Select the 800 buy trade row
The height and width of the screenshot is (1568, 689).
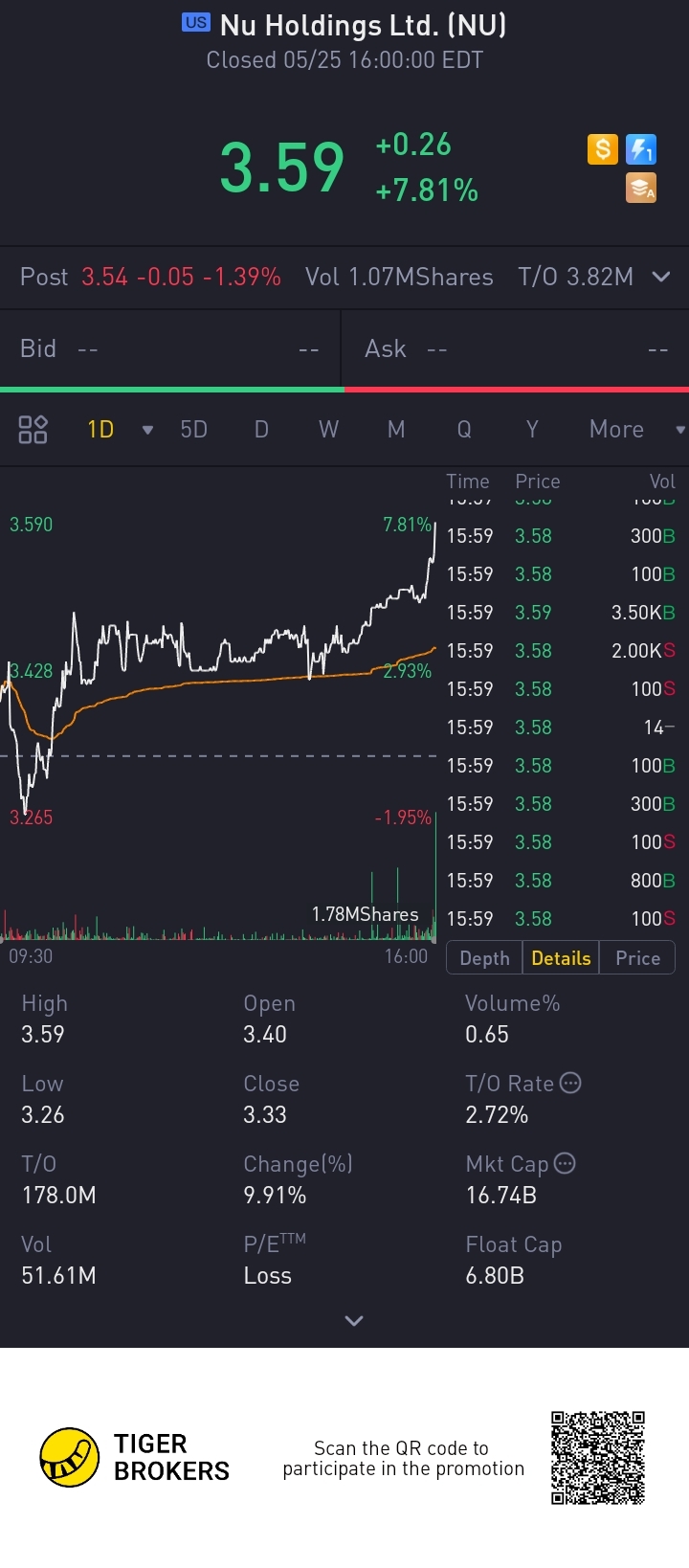pos(561,881)
